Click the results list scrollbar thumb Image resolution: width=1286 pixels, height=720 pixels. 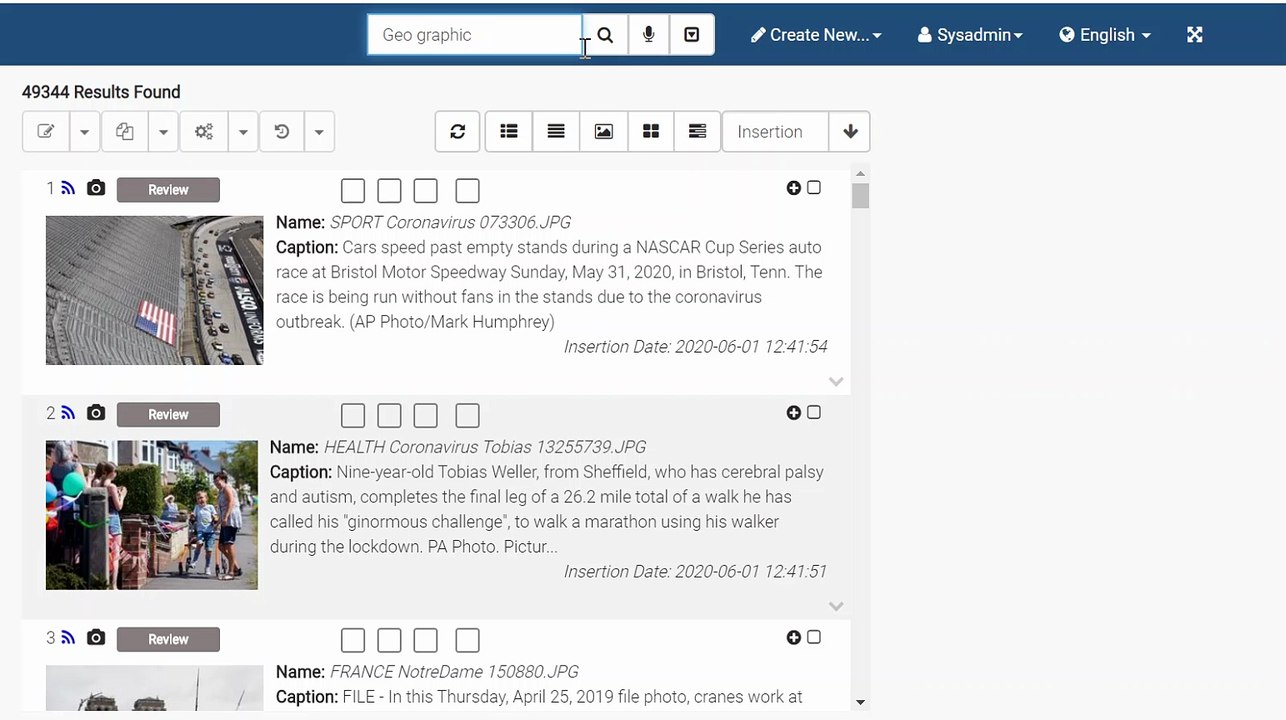[x=860, y=196]
